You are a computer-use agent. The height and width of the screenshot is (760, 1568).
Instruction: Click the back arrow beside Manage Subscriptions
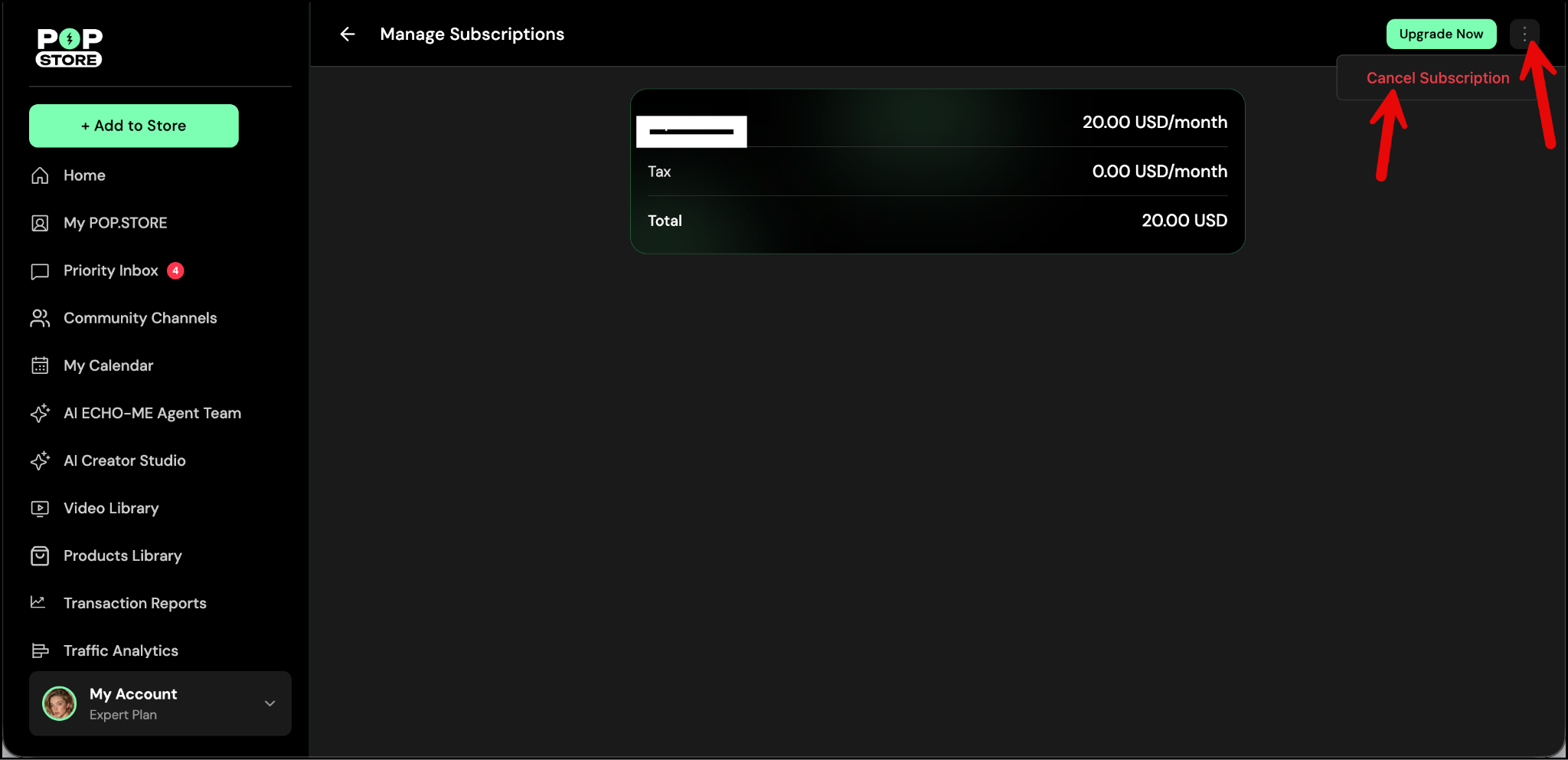[348, 34]
